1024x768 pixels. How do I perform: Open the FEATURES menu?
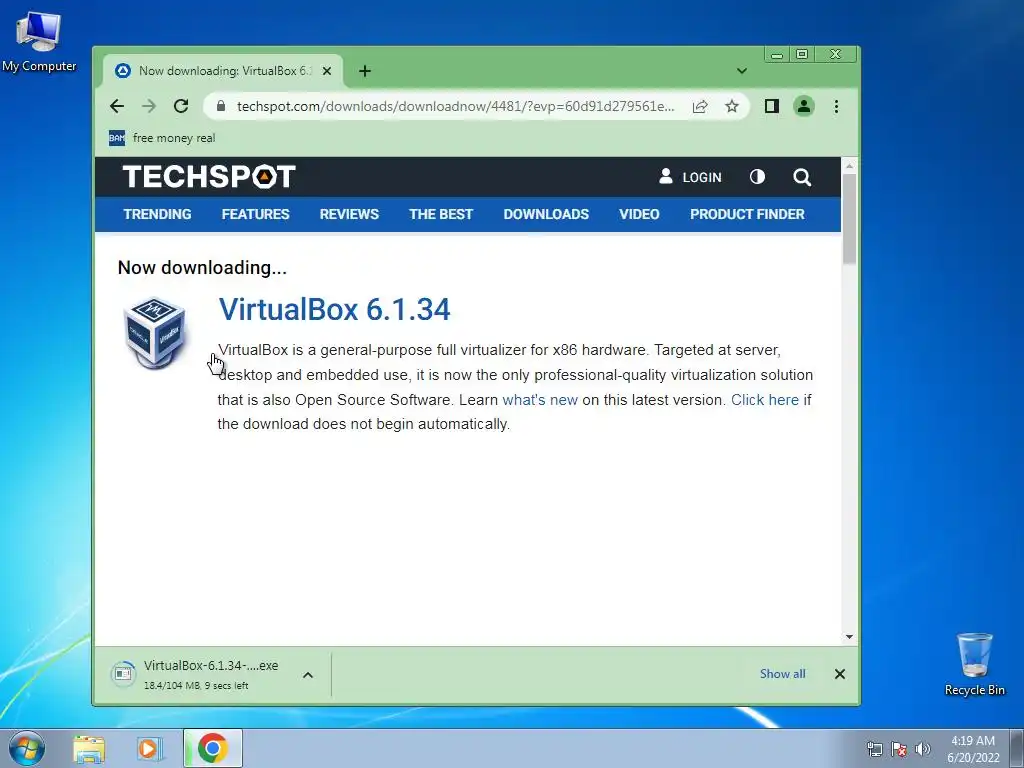click(x=255, y=214)
